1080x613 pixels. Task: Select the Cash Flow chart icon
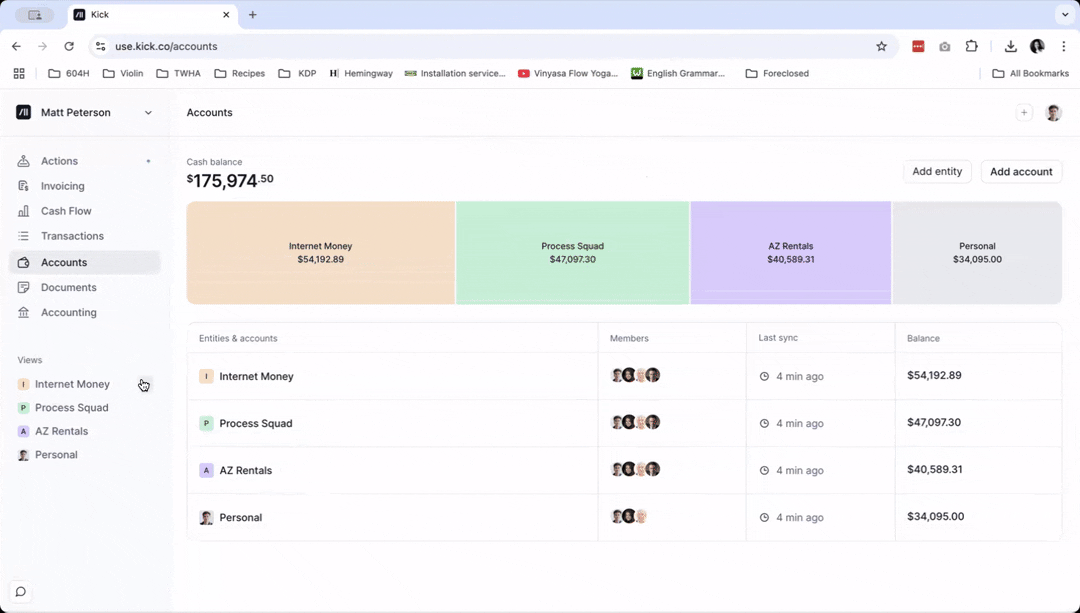[x=23, y=211]
